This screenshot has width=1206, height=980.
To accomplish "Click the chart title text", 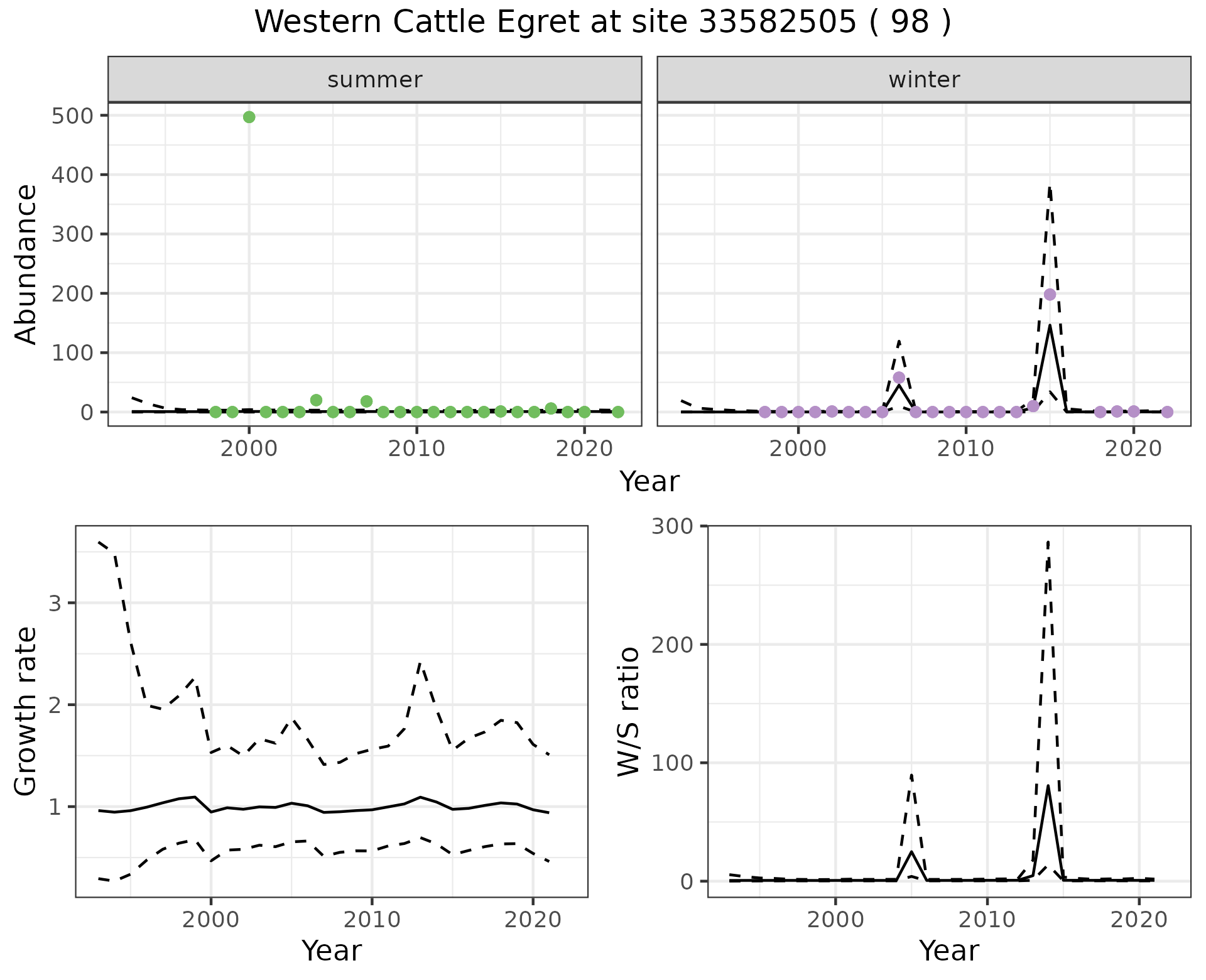I will [602, 23].
